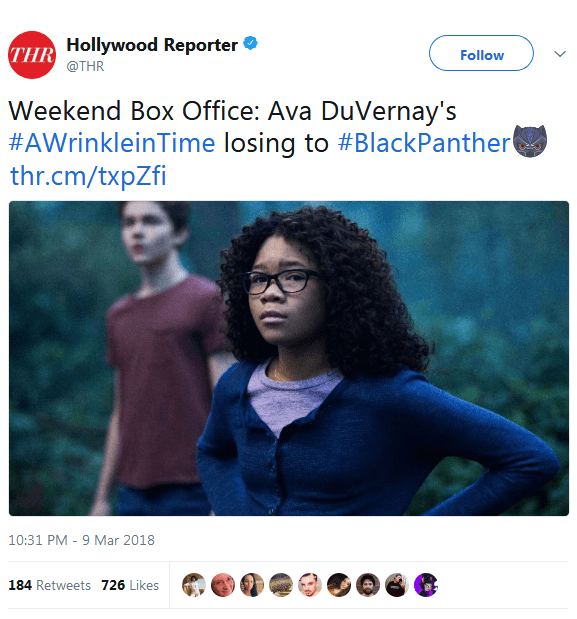Screen dimensions: 577x619
Task: Open the seventh liker's bearded avatar
Action: pyautogui.click(x=368, y=585)
